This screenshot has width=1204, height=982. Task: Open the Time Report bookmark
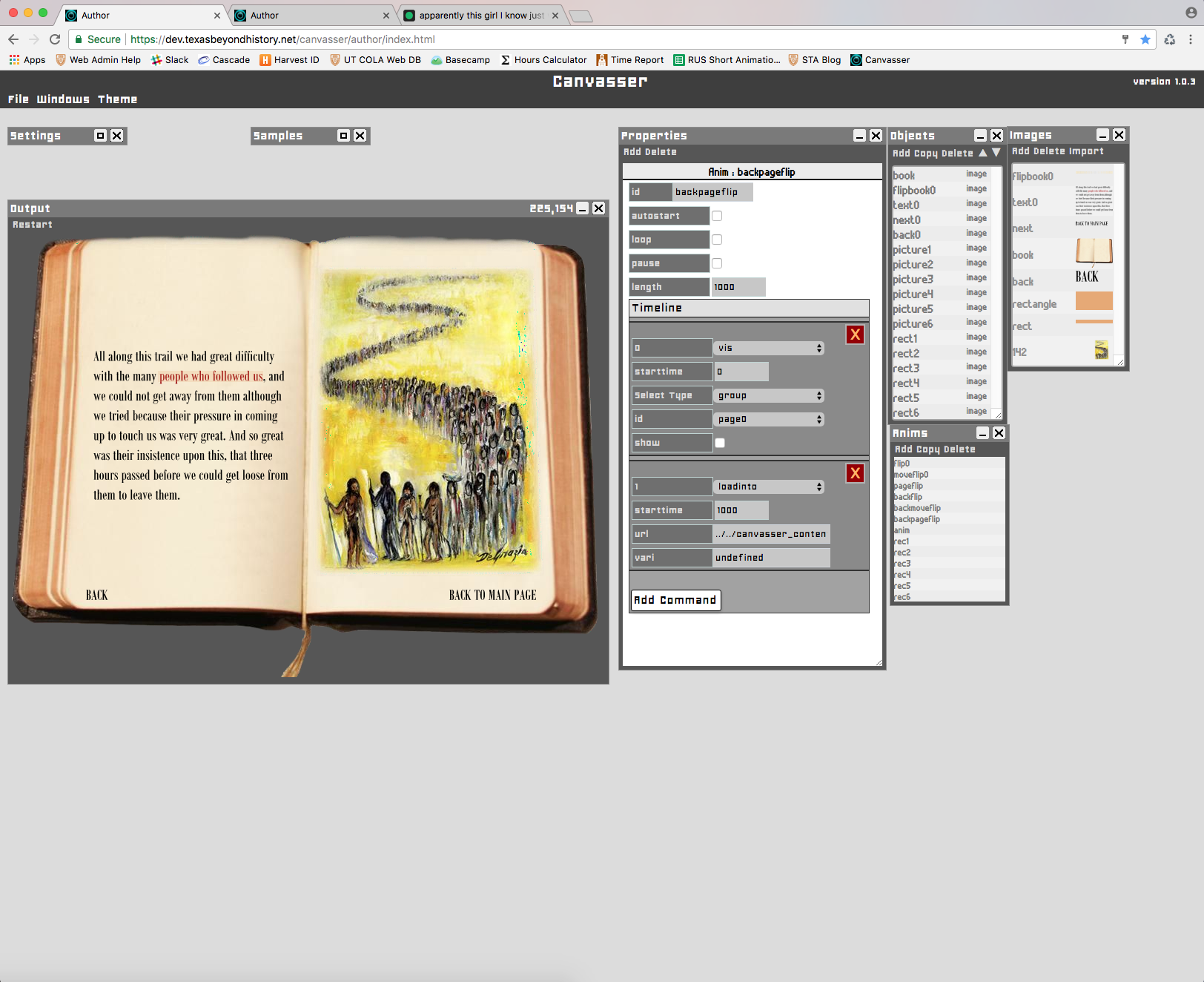click(x=630, y=60)
